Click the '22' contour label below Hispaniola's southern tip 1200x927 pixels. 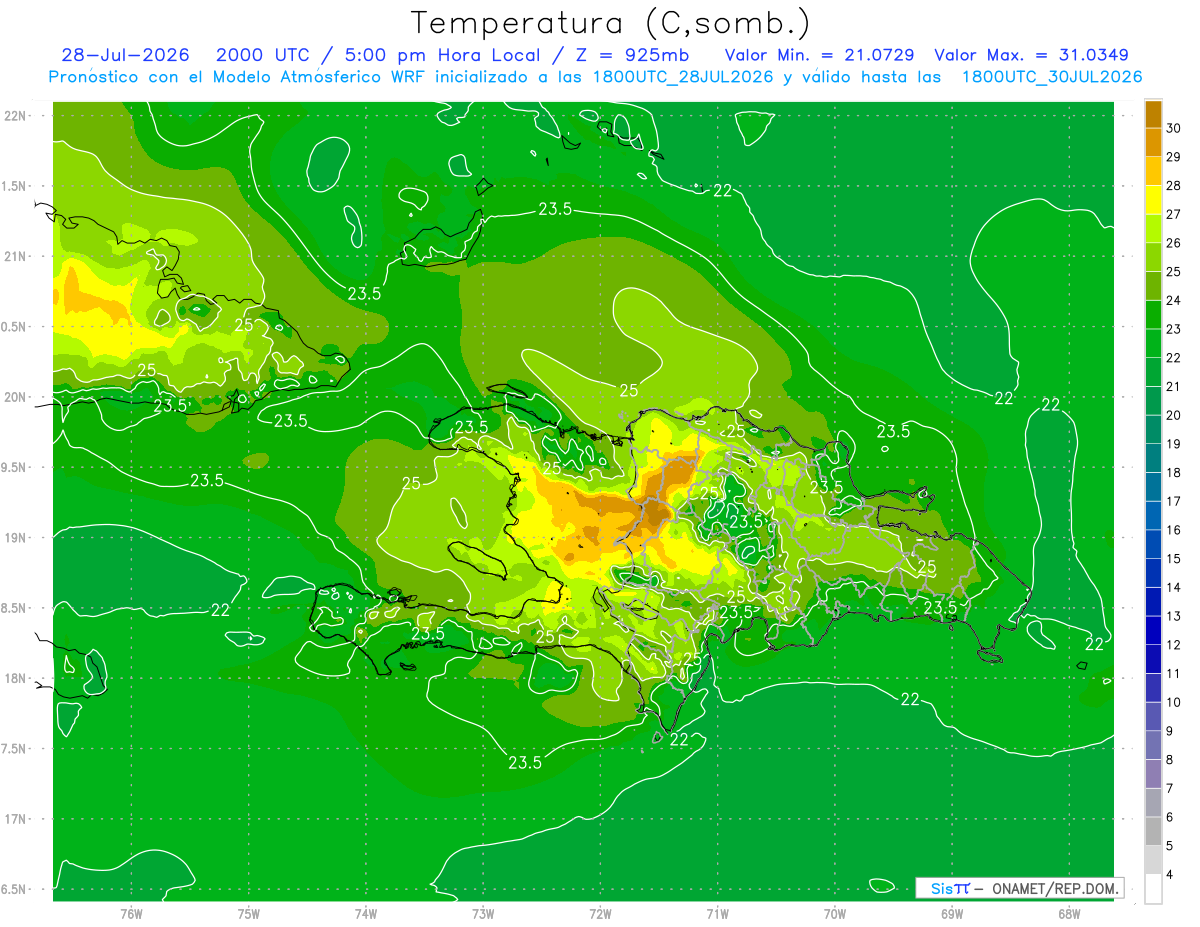[x=679, y=740]
